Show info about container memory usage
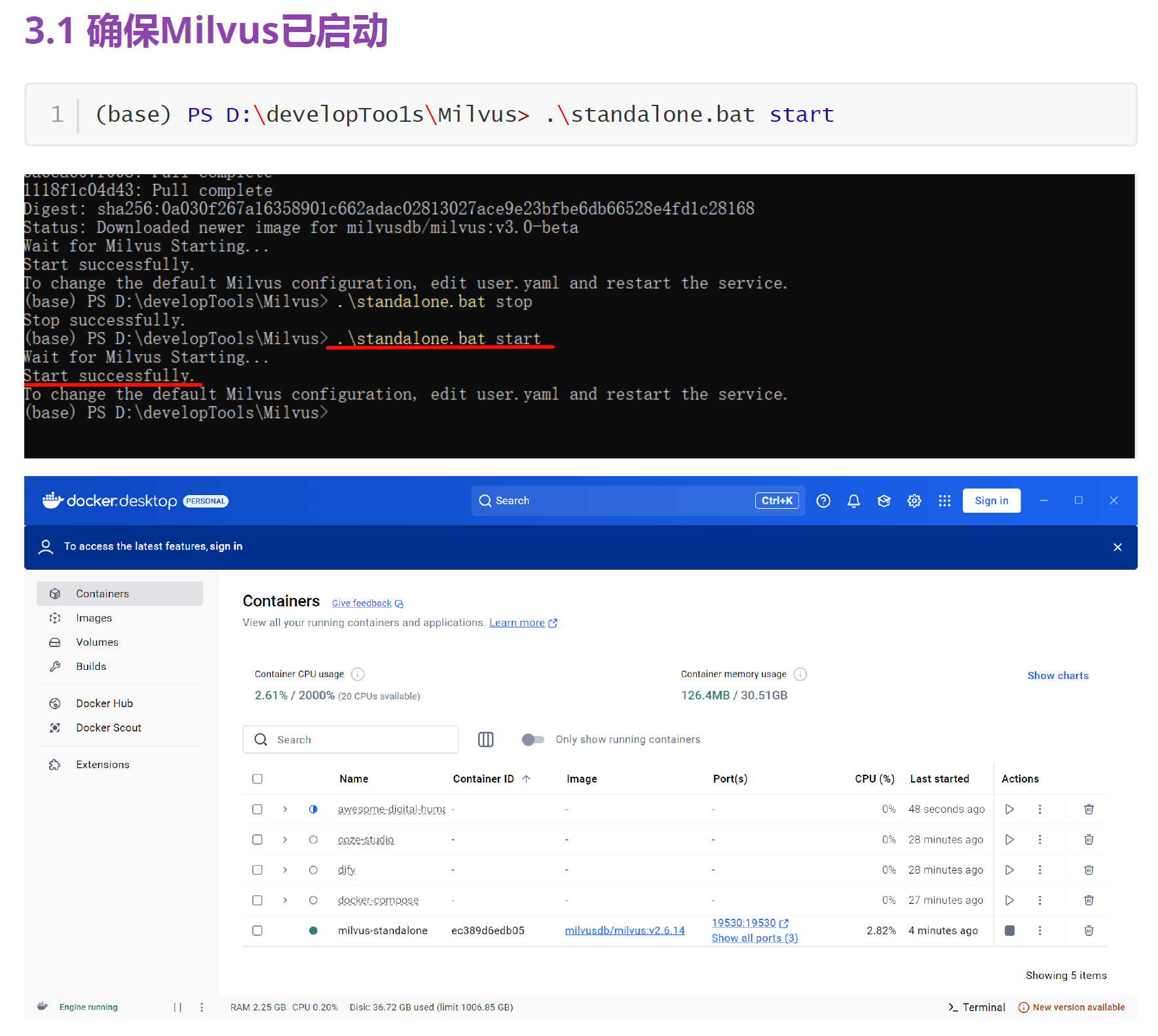This screenshot has height=1036, width=1158. tap(800, 674)
